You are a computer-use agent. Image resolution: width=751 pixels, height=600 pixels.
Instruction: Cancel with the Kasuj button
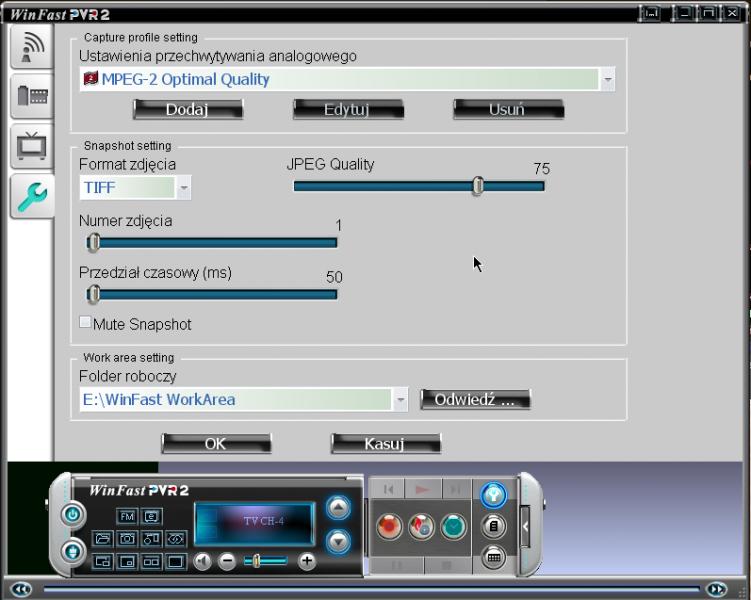[x=386, y=444]
